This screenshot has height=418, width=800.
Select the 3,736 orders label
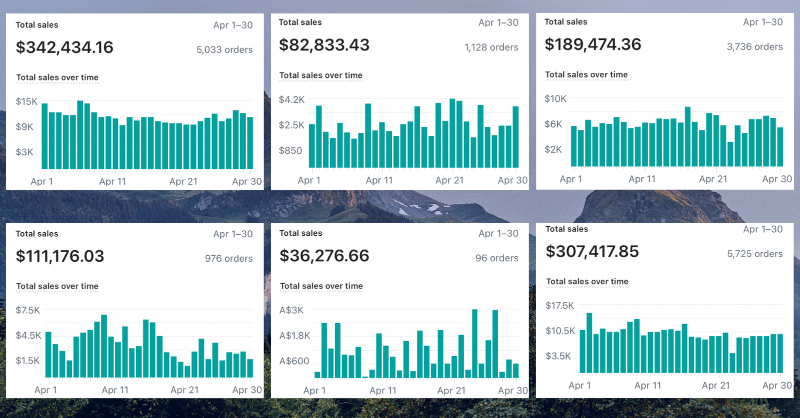[755, 46]
